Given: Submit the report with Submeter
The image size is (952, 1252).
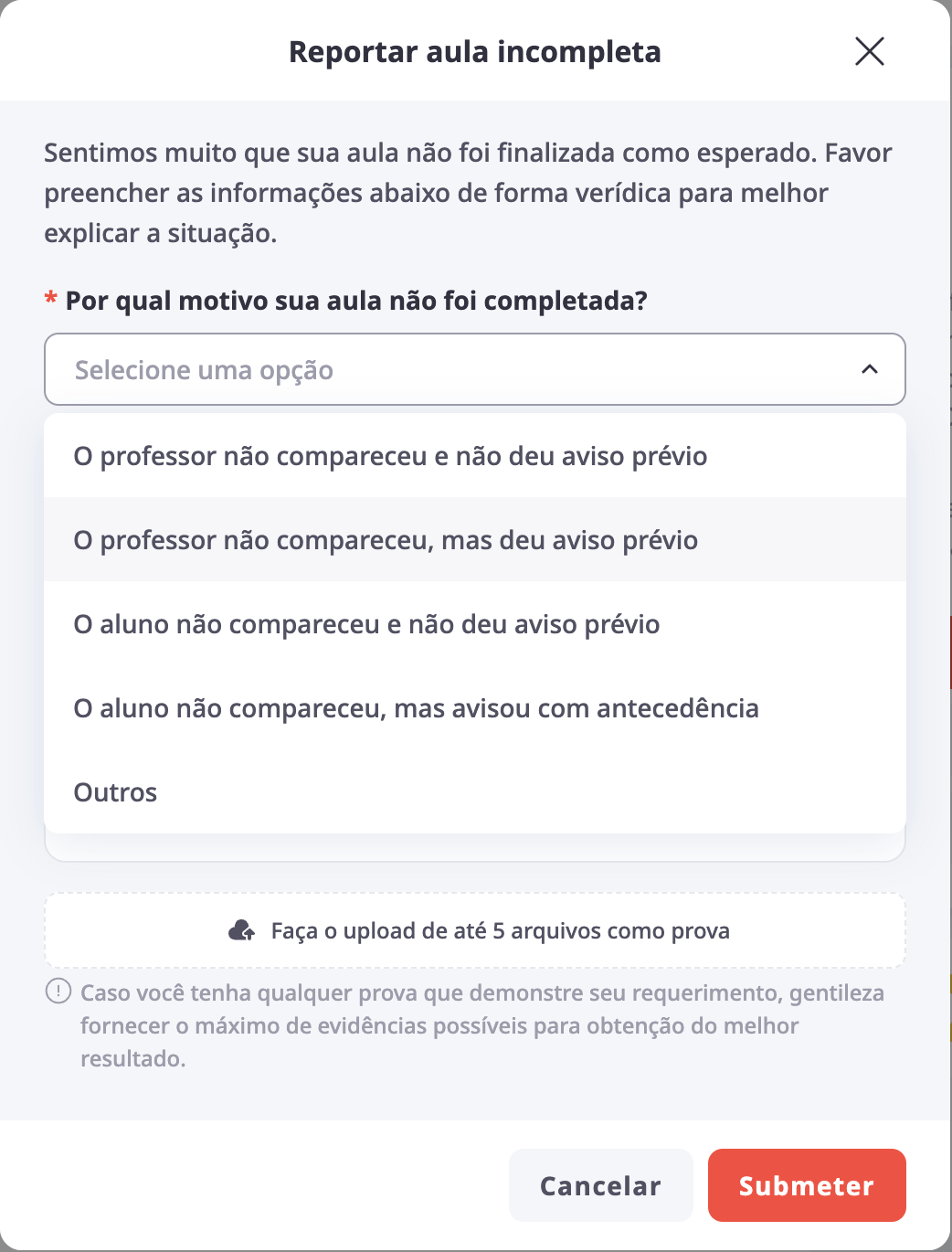Looking at the screenshot, I should [807, 1185].
